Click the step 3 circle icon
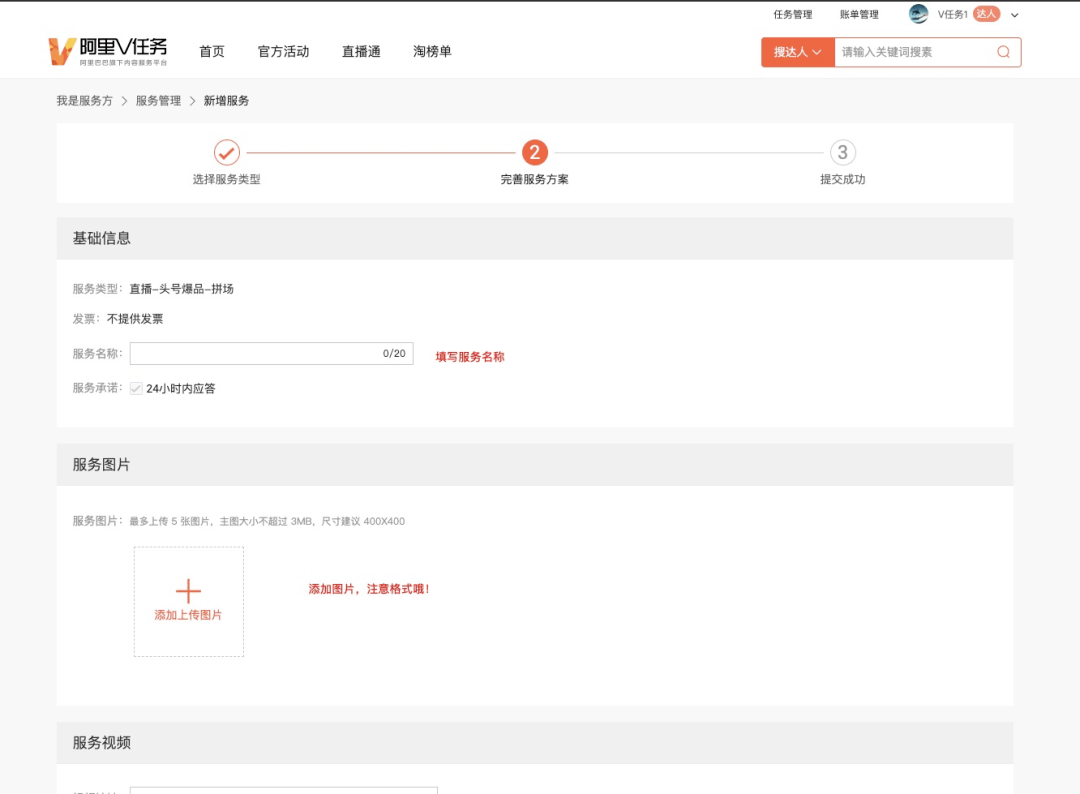Viewport: 1080px width, 794px height. pyautogui.click(x=842, y=153)
